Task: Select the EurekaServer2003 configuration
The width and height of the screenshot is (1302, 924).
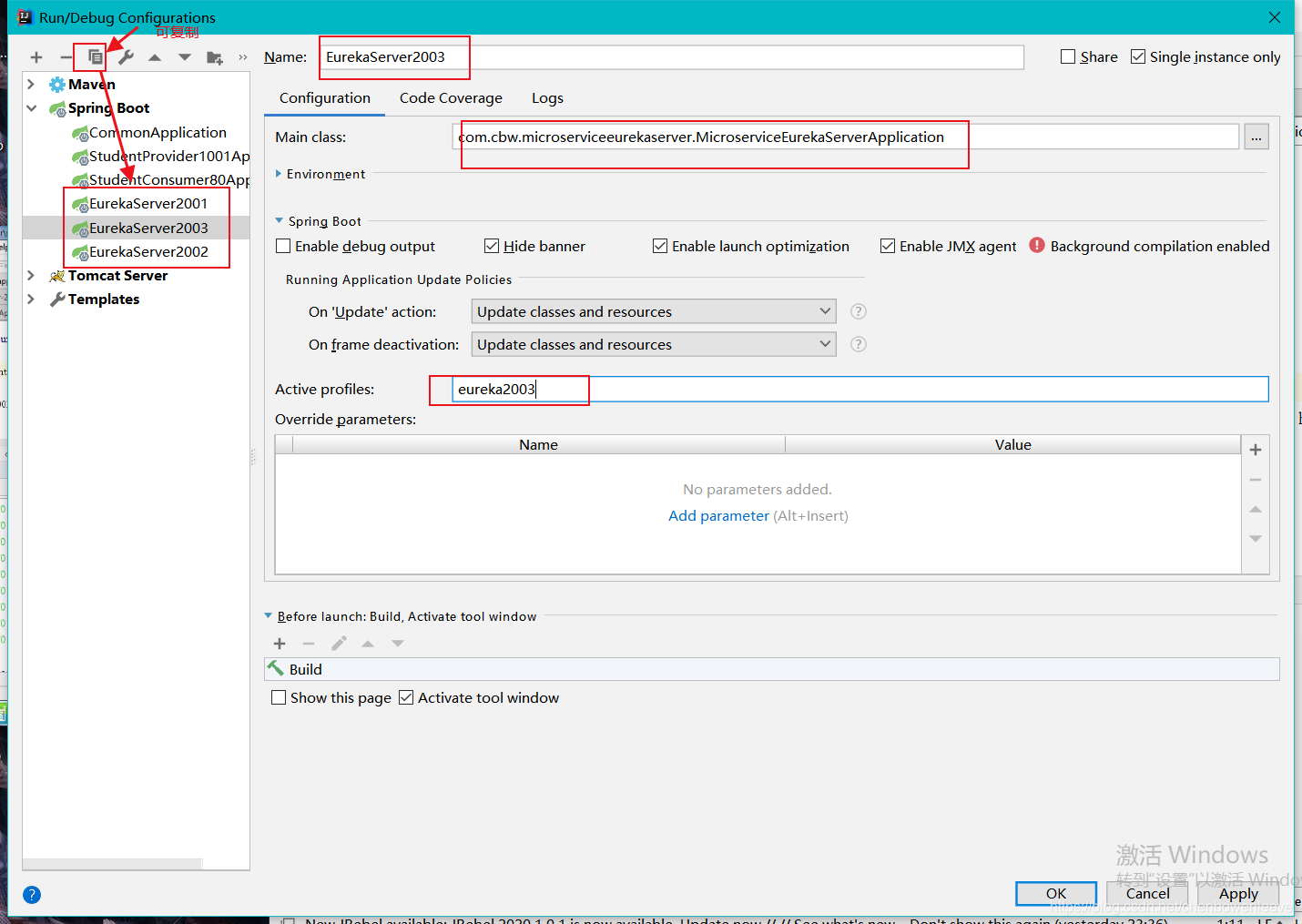Action: pos(136,228)
